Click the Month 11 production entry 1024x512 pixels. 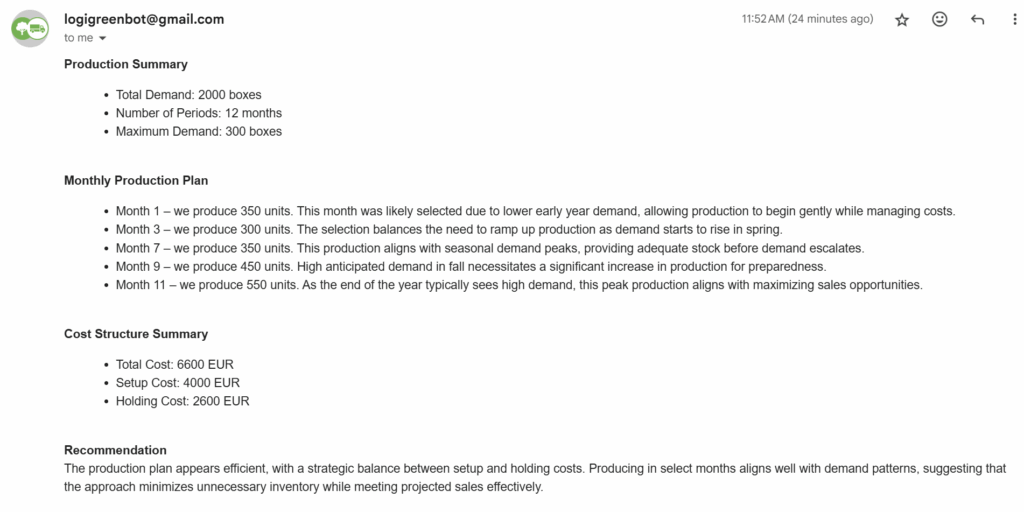click(x=518, y=285)
